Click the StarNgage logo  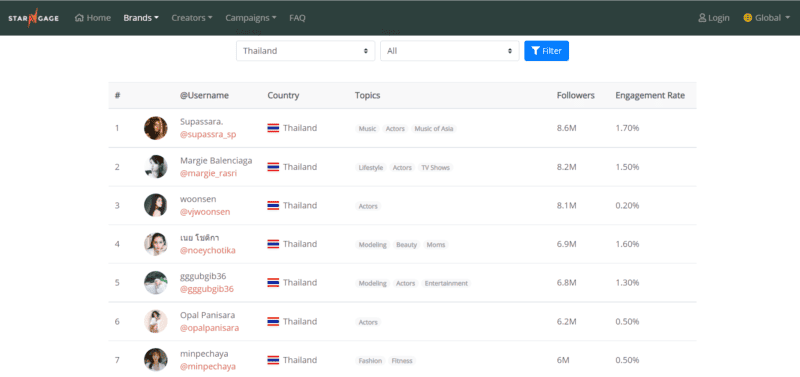33,18
